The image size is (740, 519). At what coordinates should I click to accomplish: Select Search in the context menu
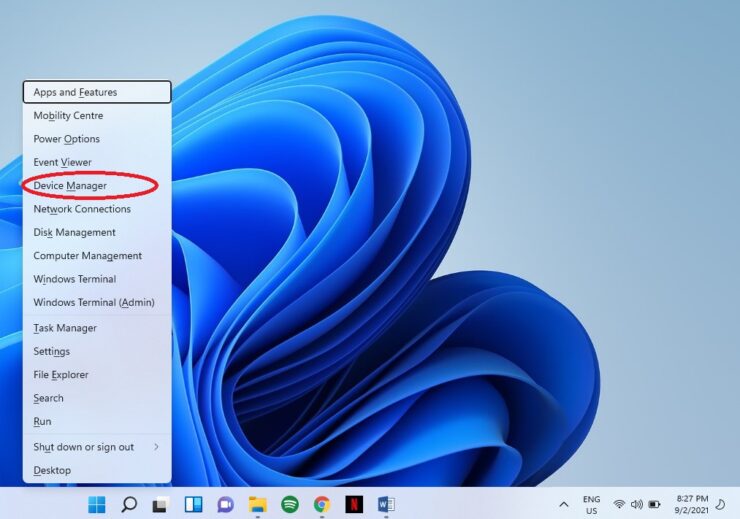[x=97, y=398]
